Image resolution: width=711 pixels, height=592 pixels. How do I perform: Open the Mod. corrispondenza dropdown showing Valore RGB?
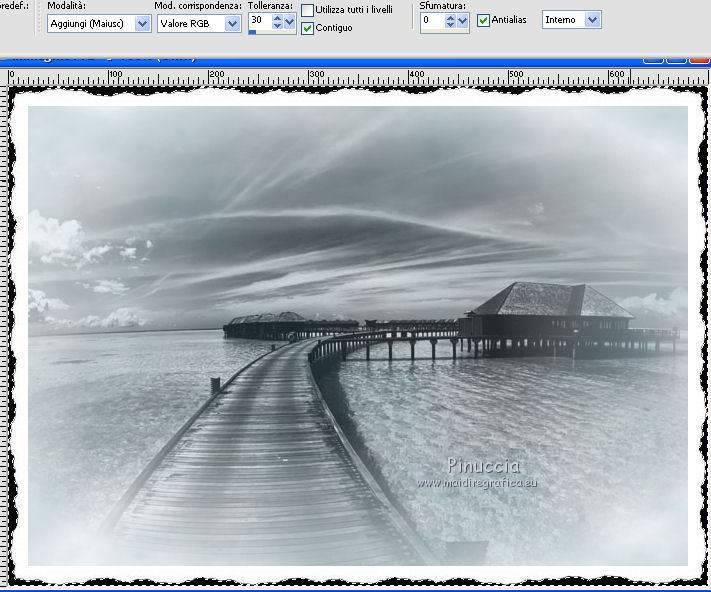point(199,24)
